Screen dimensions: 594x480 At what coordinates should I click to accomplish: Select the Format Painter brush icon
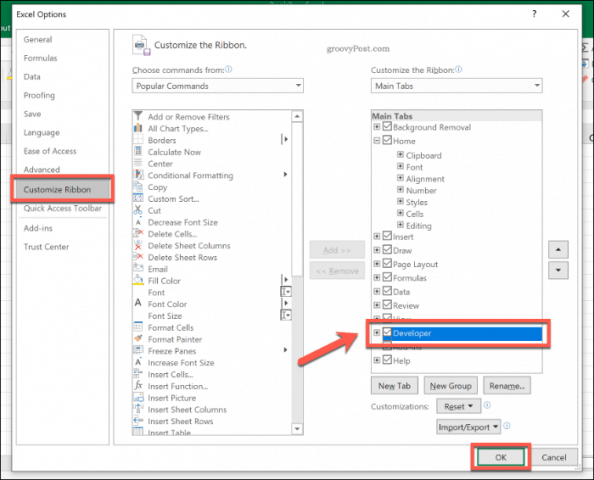pyautogui.click(x=138, y=339)
